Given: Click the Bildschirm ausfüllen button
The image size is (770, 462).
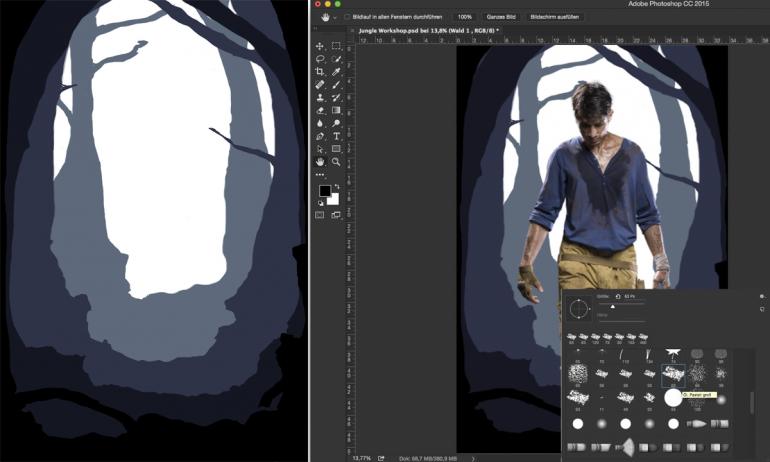Looking at the screenshot, I should point(554,17).
